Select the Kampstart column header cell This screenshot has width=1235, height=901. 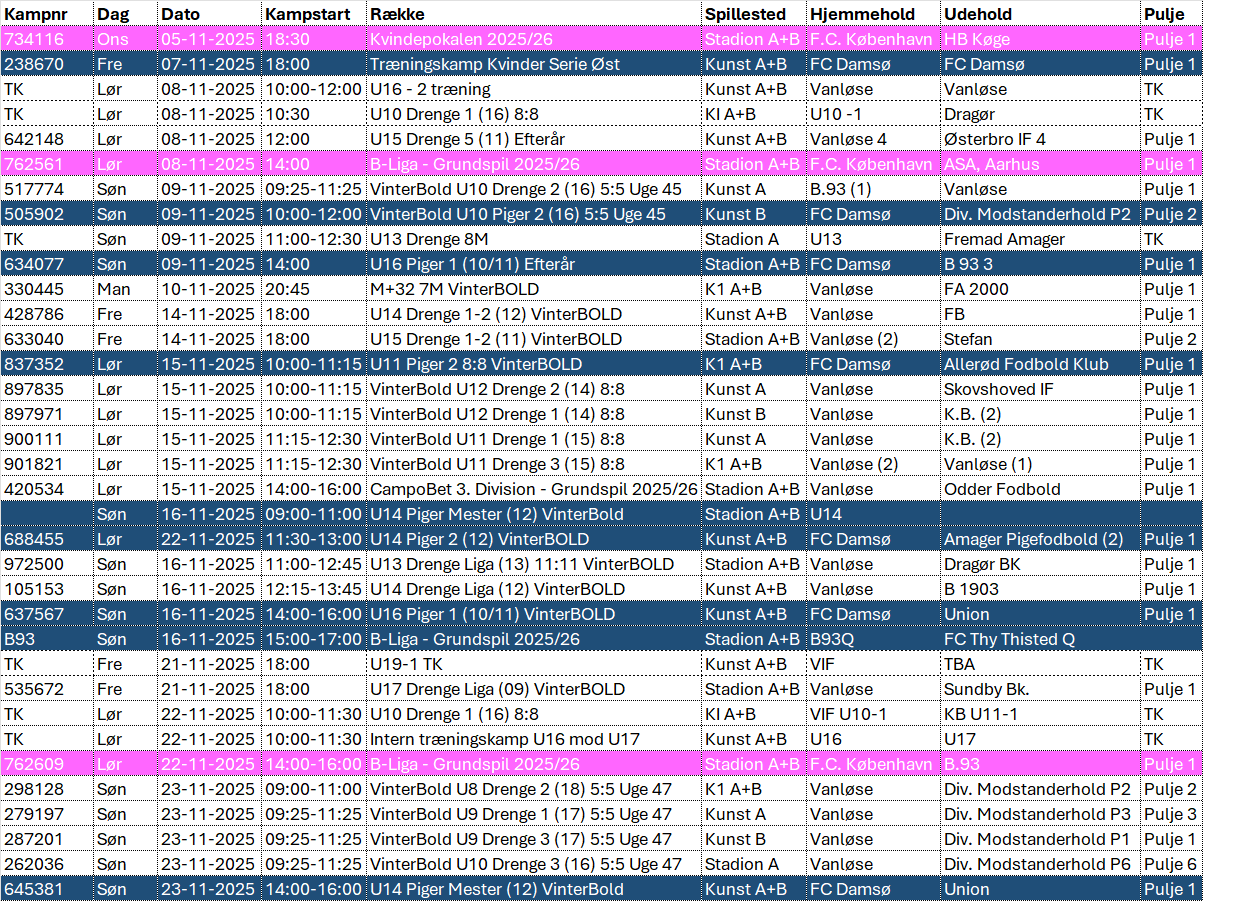[307, 14]
